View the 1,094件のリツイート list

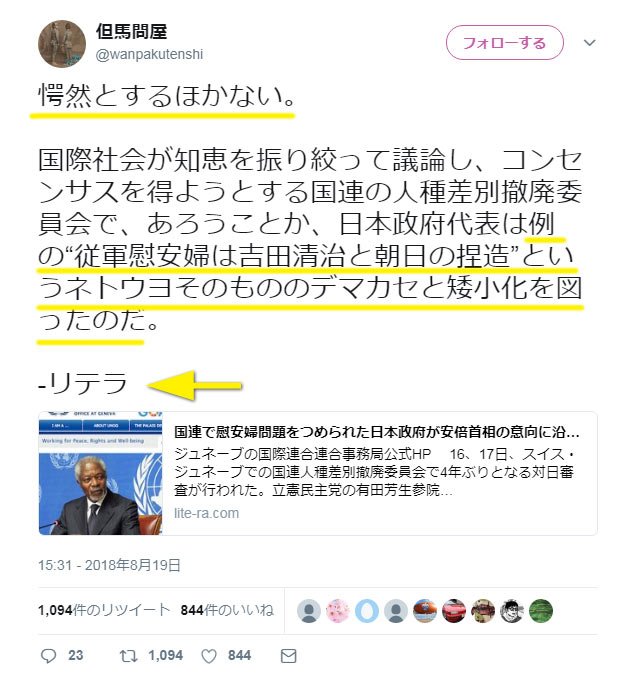click(x=104, y=610)
